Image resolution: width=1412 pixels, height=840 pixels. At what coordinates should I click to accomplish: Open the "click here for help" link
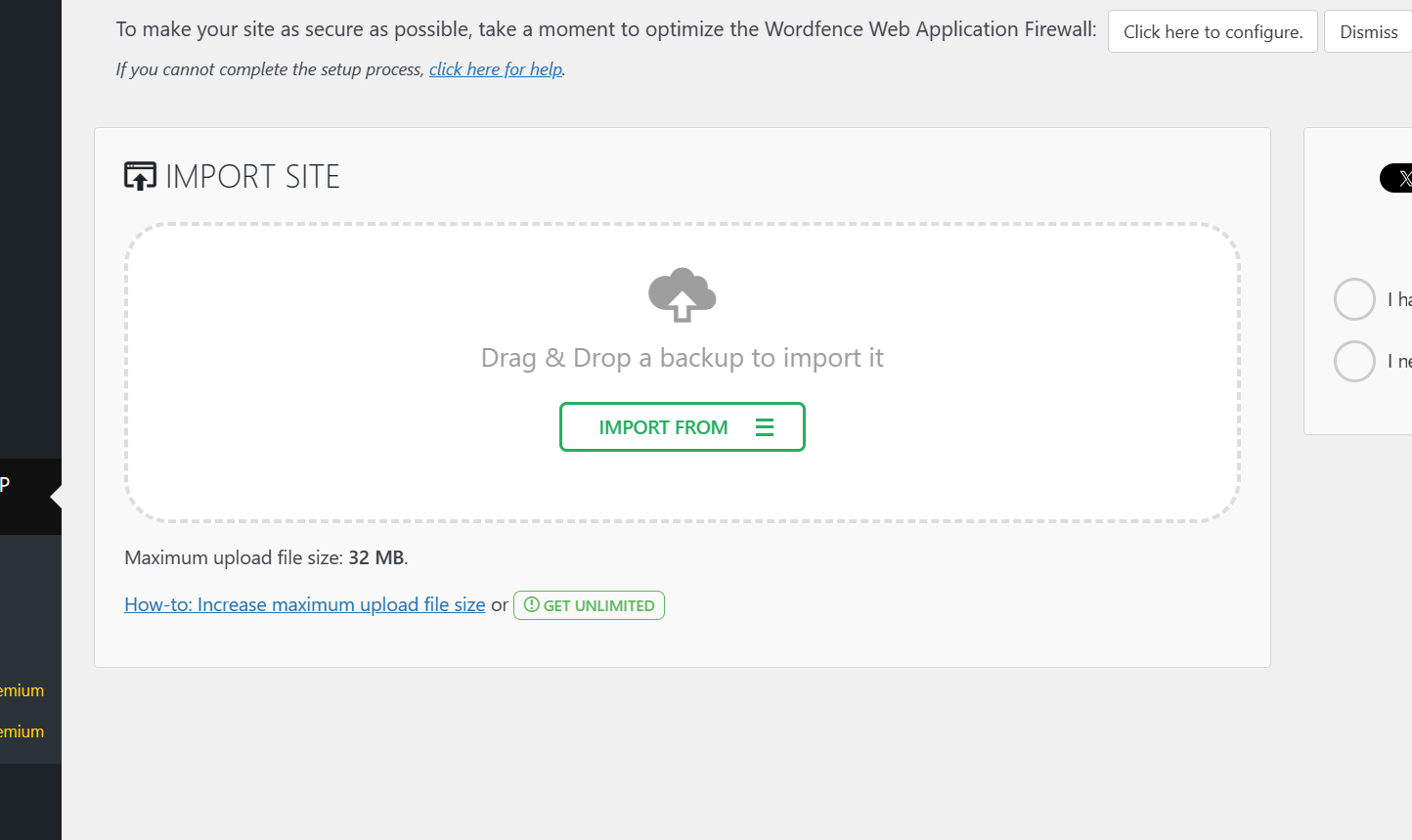[x=496, y=69]
